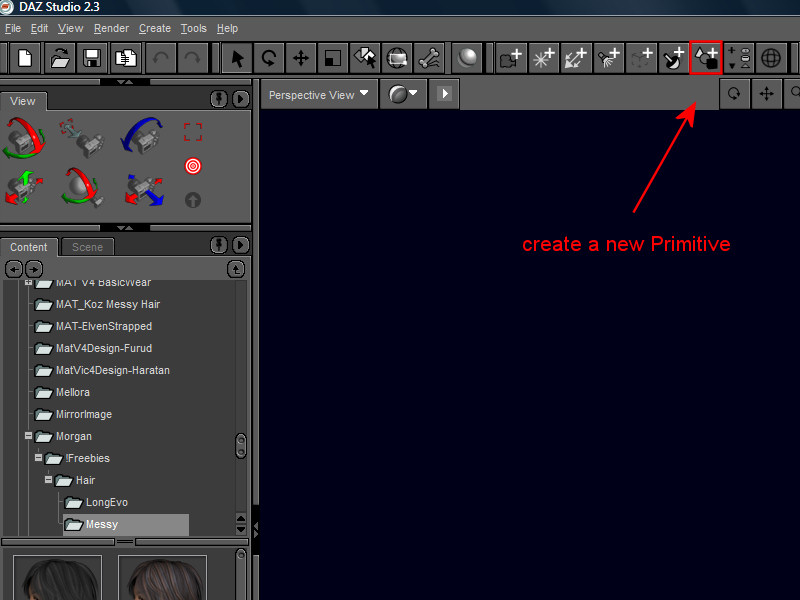The image size is (800, 600).
Task: Toggle the pin on the Content panel
Action: point(219,245)
